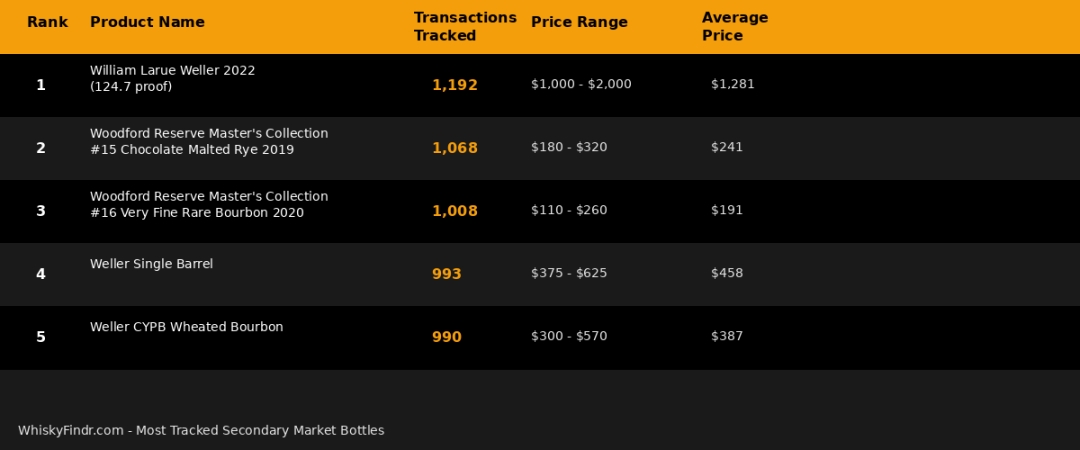Click the Price Range column header
The height and width of the screenshot is (450, 1080).
[x=579, y=22]
